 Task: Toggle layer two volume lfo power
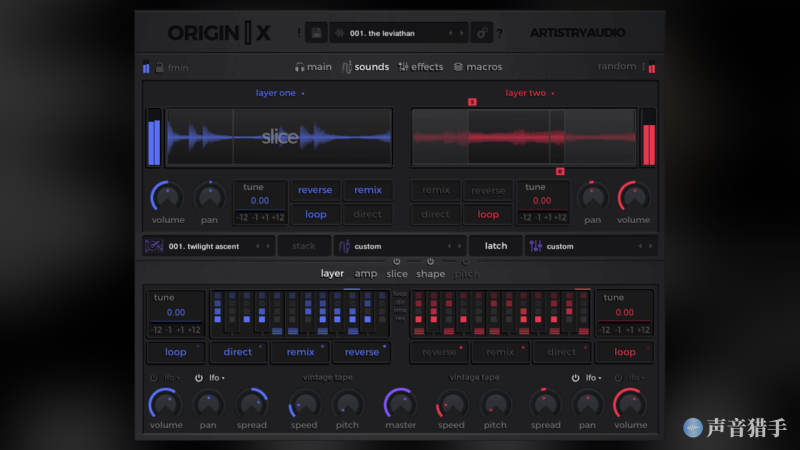click(x=618, y=378)
